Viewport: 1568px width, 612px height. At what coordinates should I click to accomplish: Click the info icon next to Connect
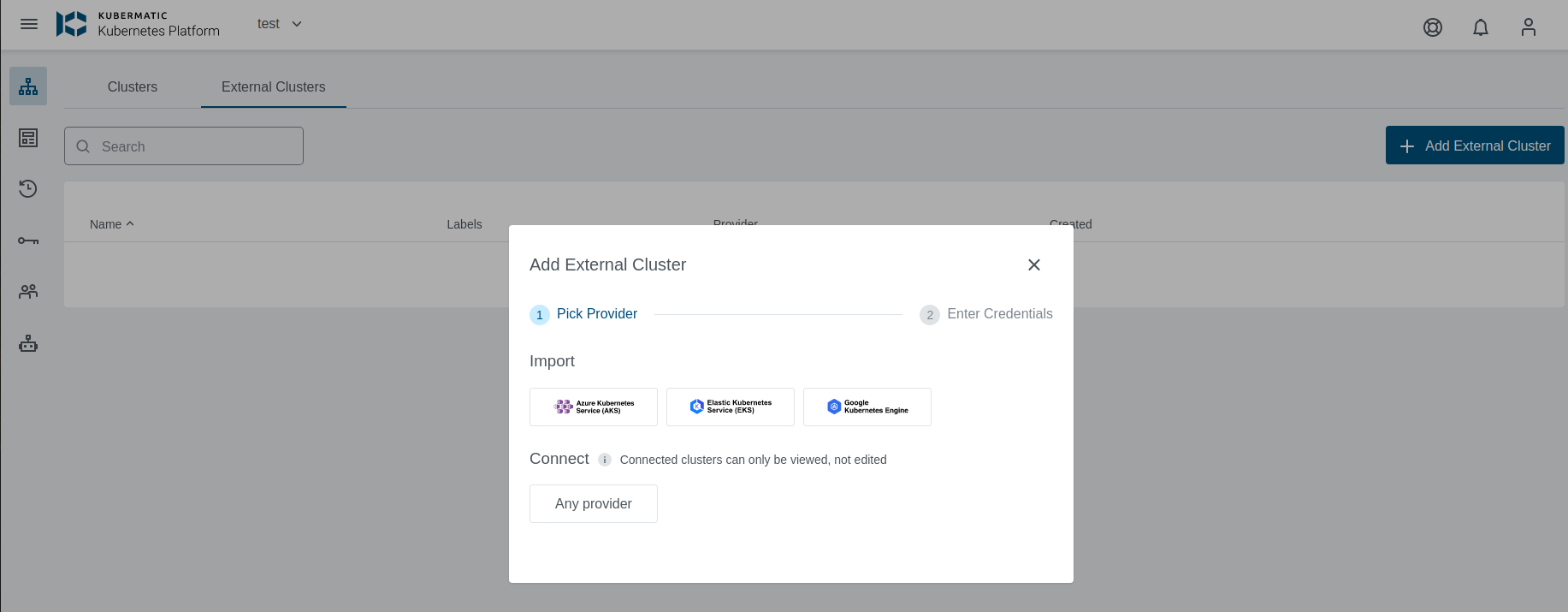tap(605, 460)
